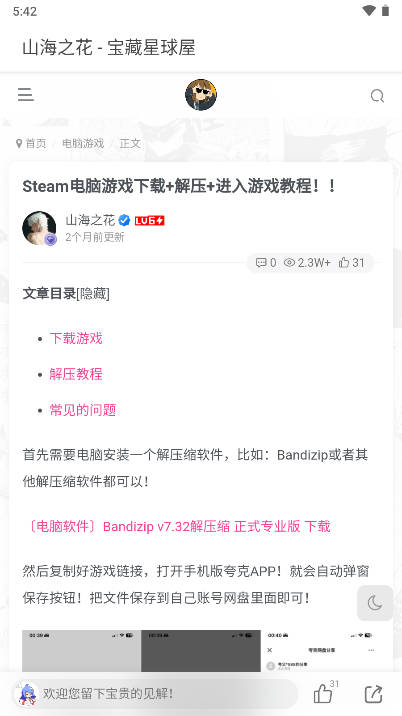This screenshot has width=402, height=716.
Task: Tap the like count showing 31 in stats
Action: [x=351, y=263]
